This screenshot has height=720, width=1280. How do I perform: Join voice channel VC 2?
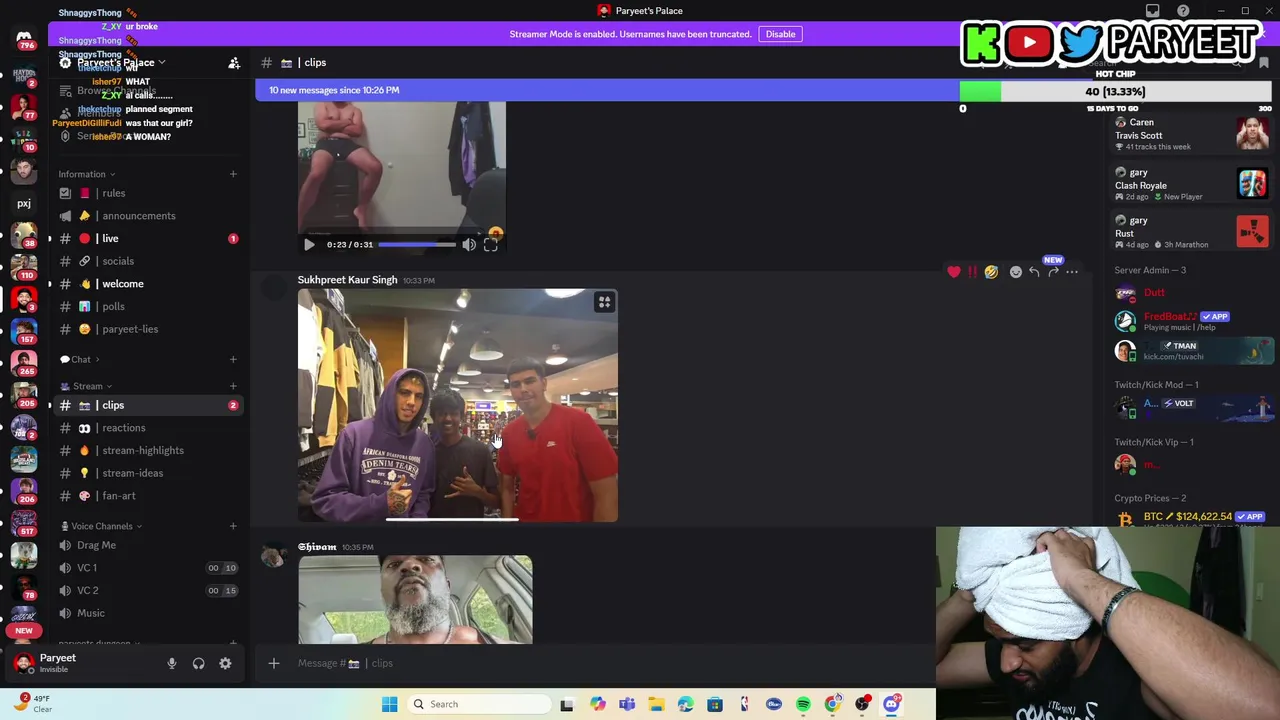tap(146, 590)
